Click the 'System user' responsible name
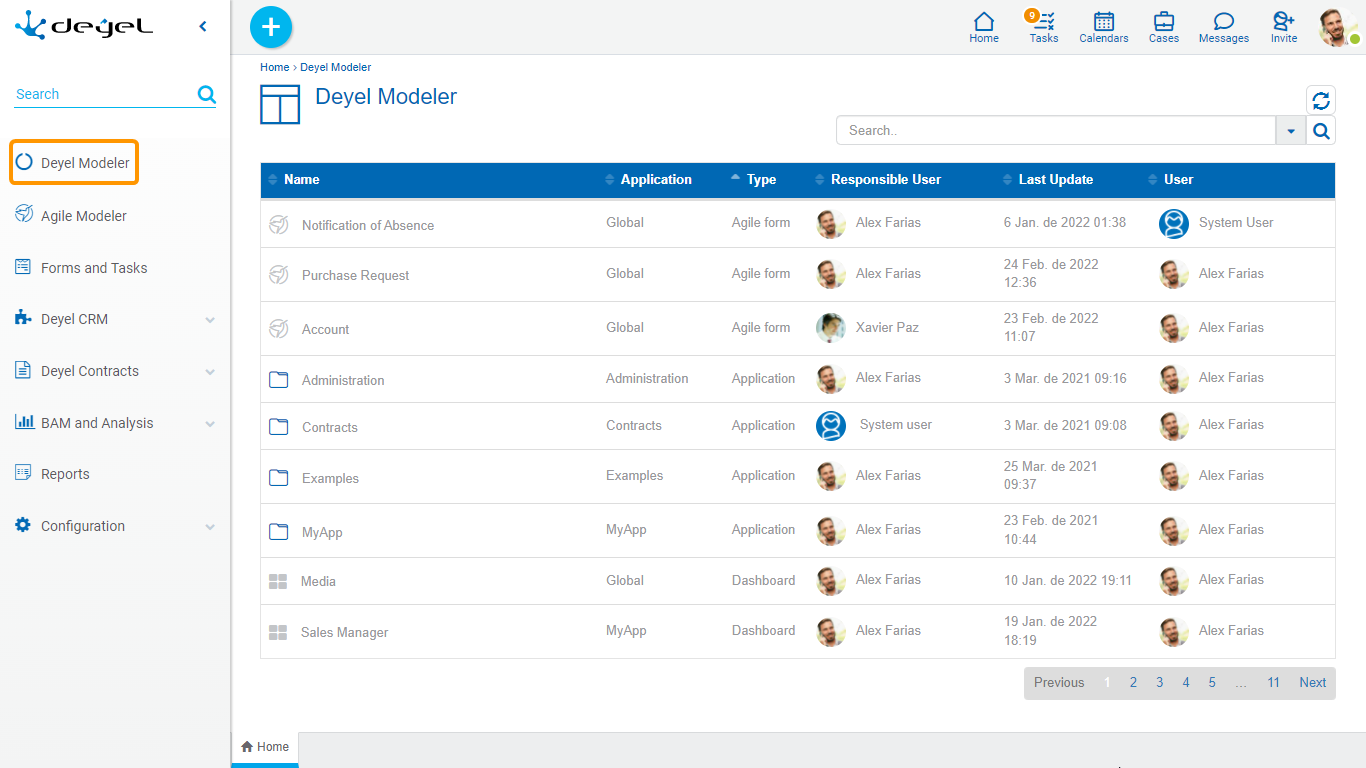The width and height of the screenshot is (1366, 768). (896, 424)
